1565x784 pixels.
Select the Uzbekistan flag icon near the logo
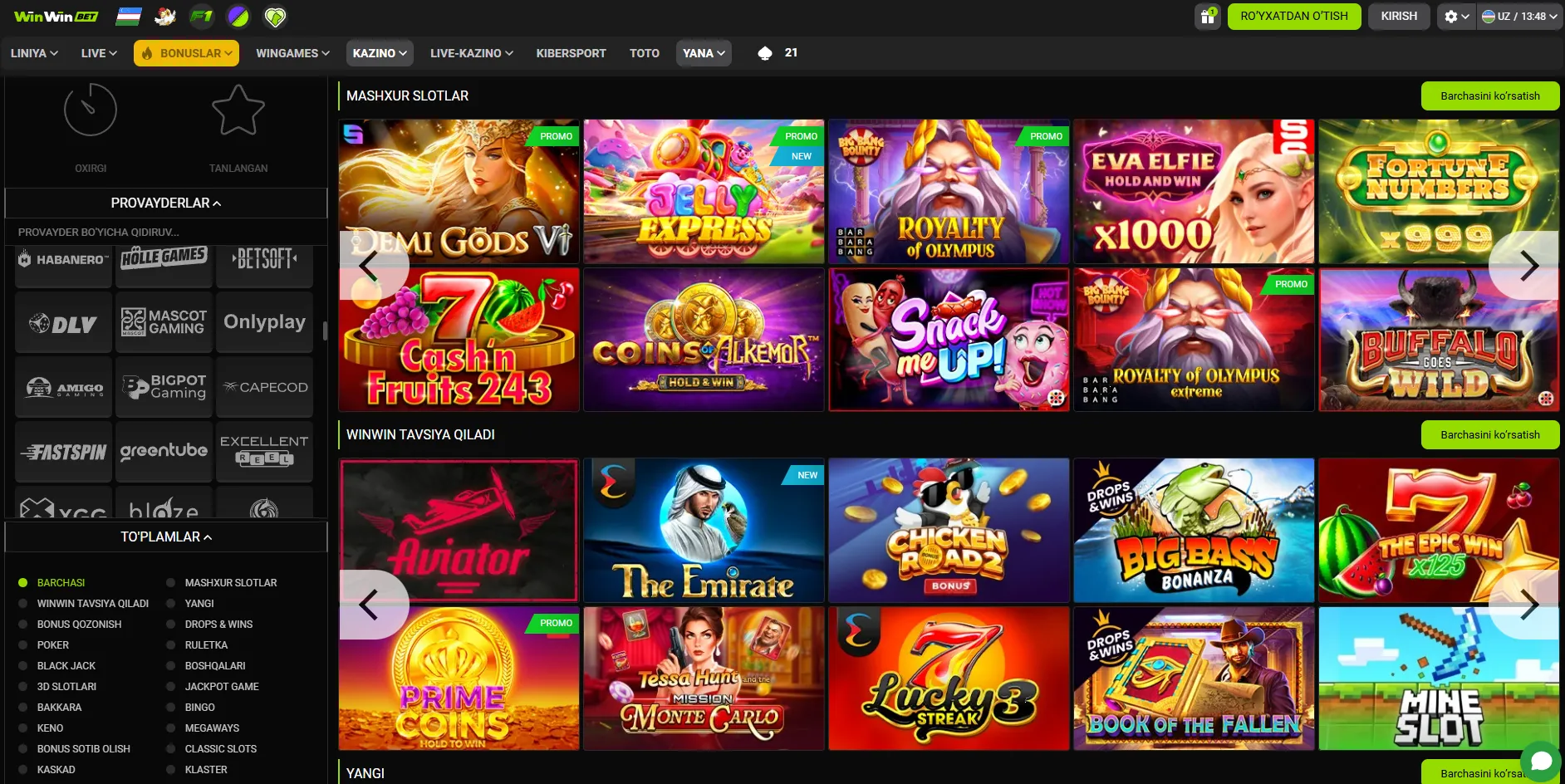(x=129, y=16)
